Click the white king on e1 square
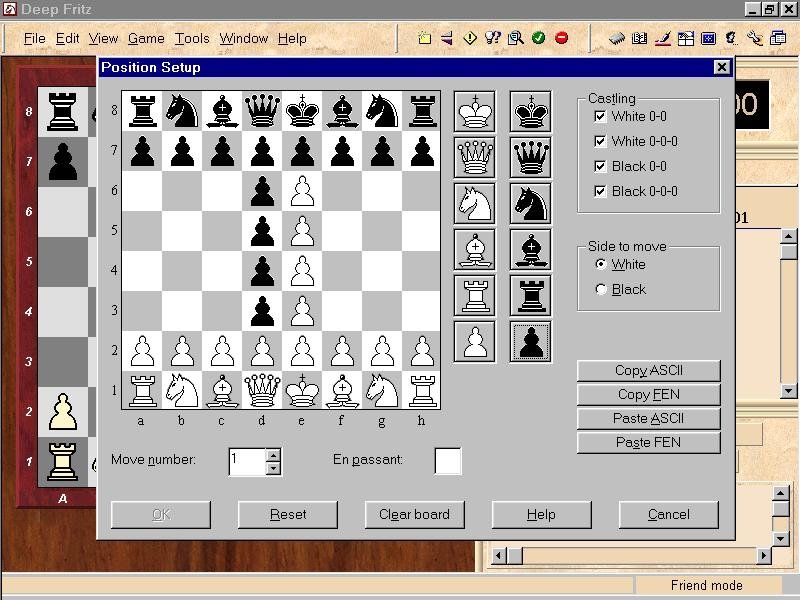Image resolution: width=800 pixels, height=600 pixels. (302, 390)
